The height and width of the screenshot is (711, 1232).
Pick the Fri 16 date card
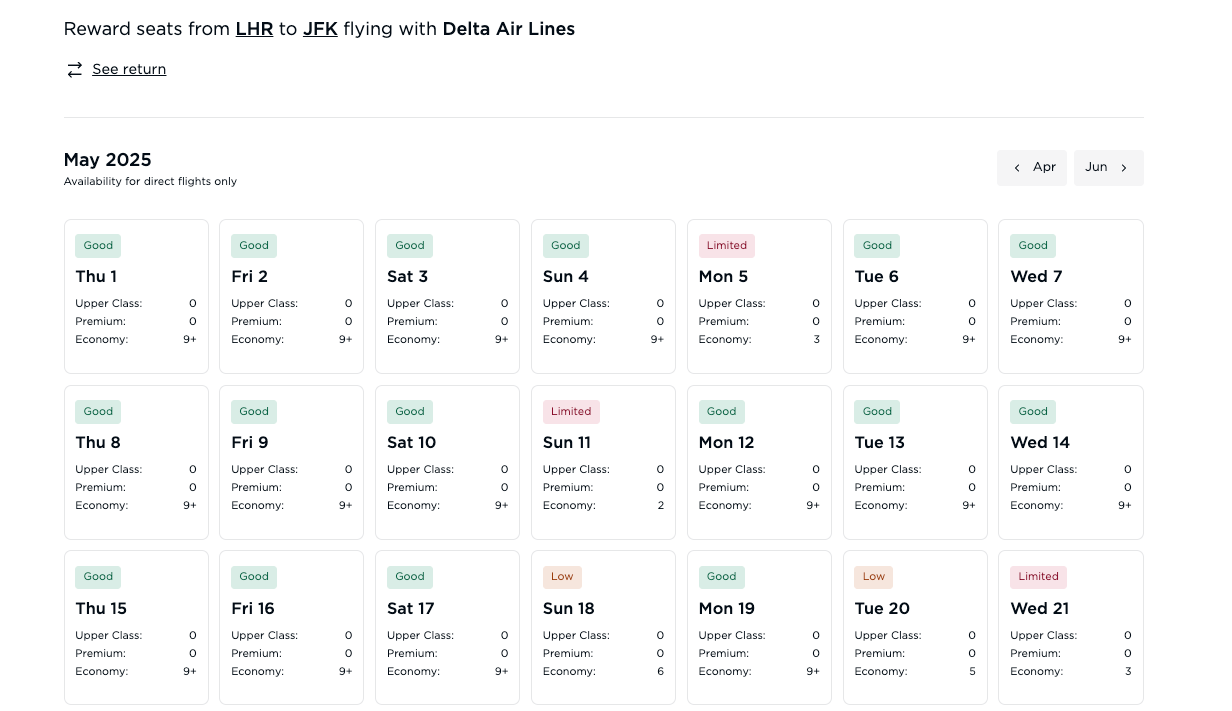tap(291, 628)
